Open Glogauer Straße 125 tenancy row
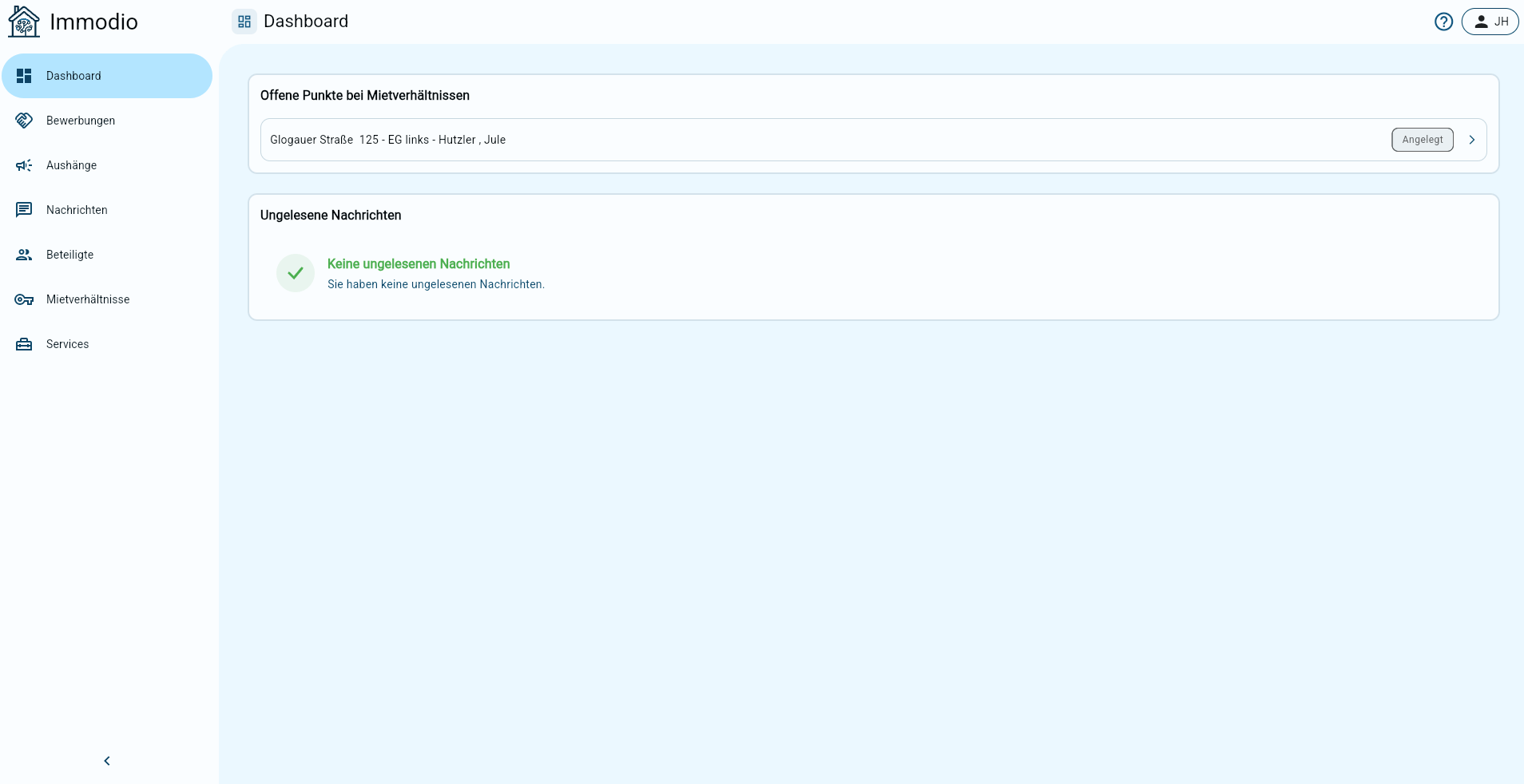This screenshot has height=784, width=1524. pyautogui.click(x=387, y=140)
